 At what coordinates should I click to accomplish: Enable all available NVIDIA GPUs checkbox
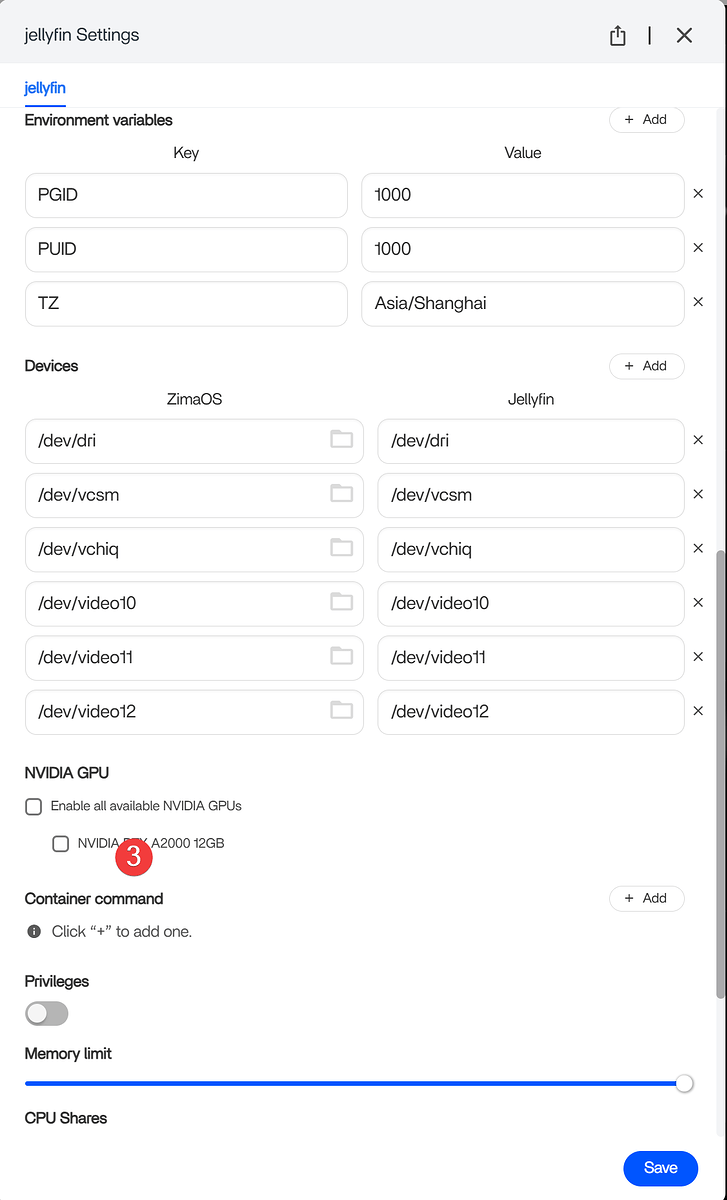(34, 806)
